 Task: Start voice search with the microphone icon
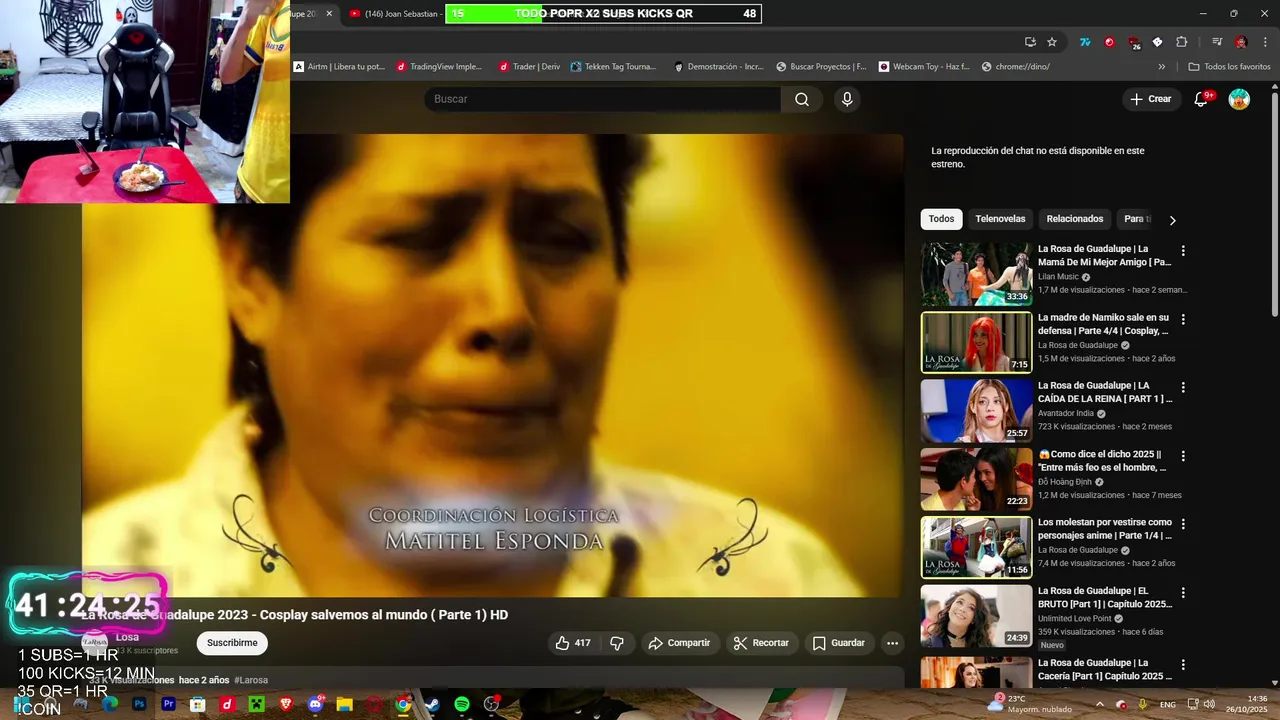coord(847,99)
